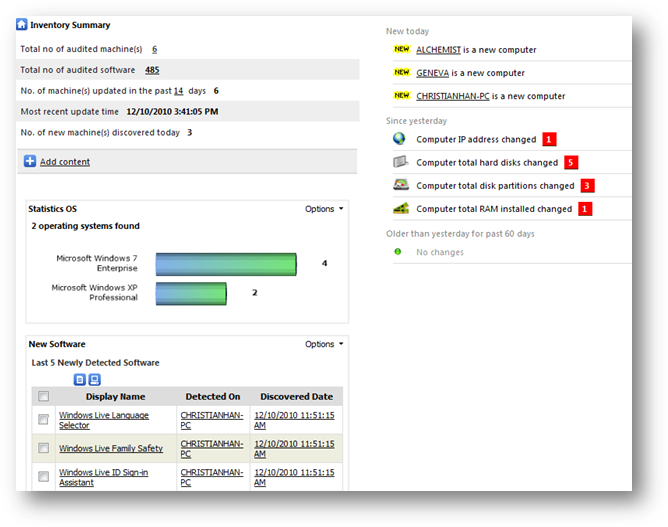This screenshot has height=527, width=668.
Task: Toggle the select-all checkbox in table header
Action: click(x=43, y=397)
